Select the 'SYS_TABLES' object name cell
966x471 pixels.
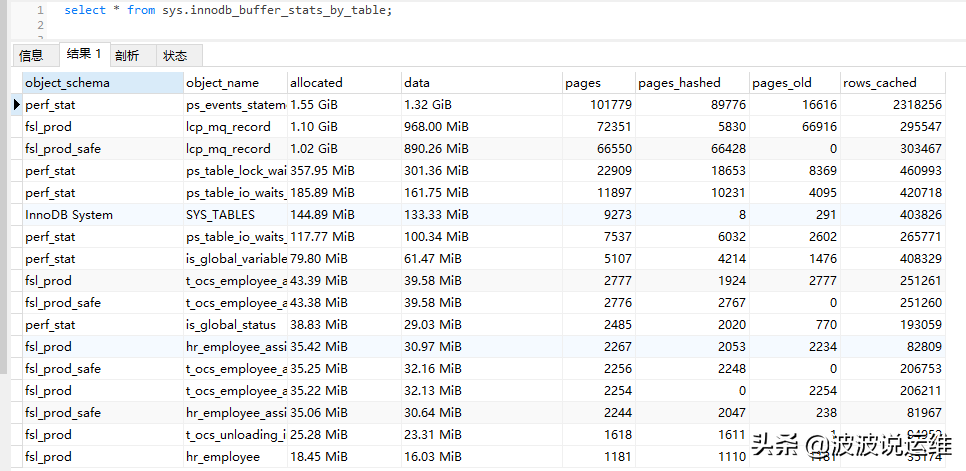(x=235, y=215)
